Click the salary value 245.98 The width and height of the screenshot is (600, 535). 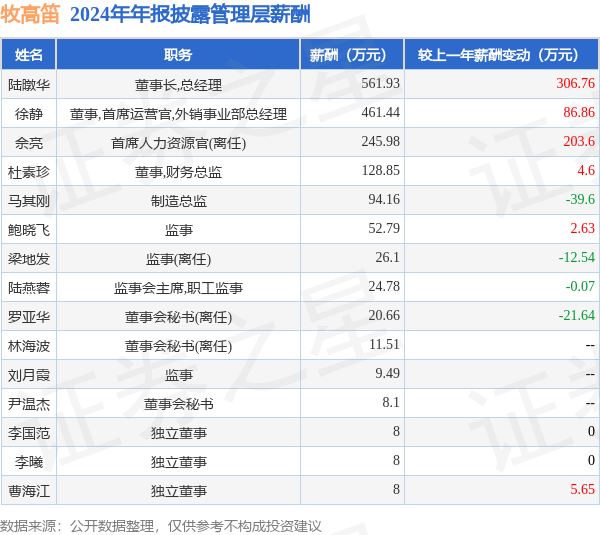click(380, 141)
